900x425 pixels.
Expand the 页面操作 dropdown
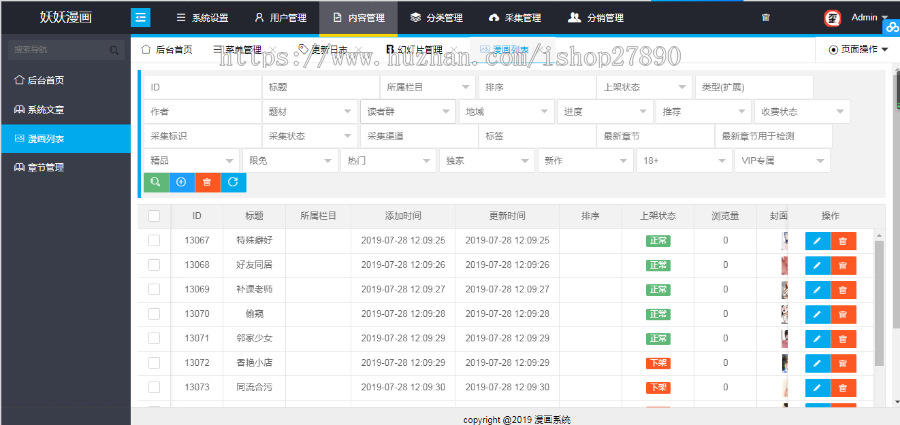point(859,50)
